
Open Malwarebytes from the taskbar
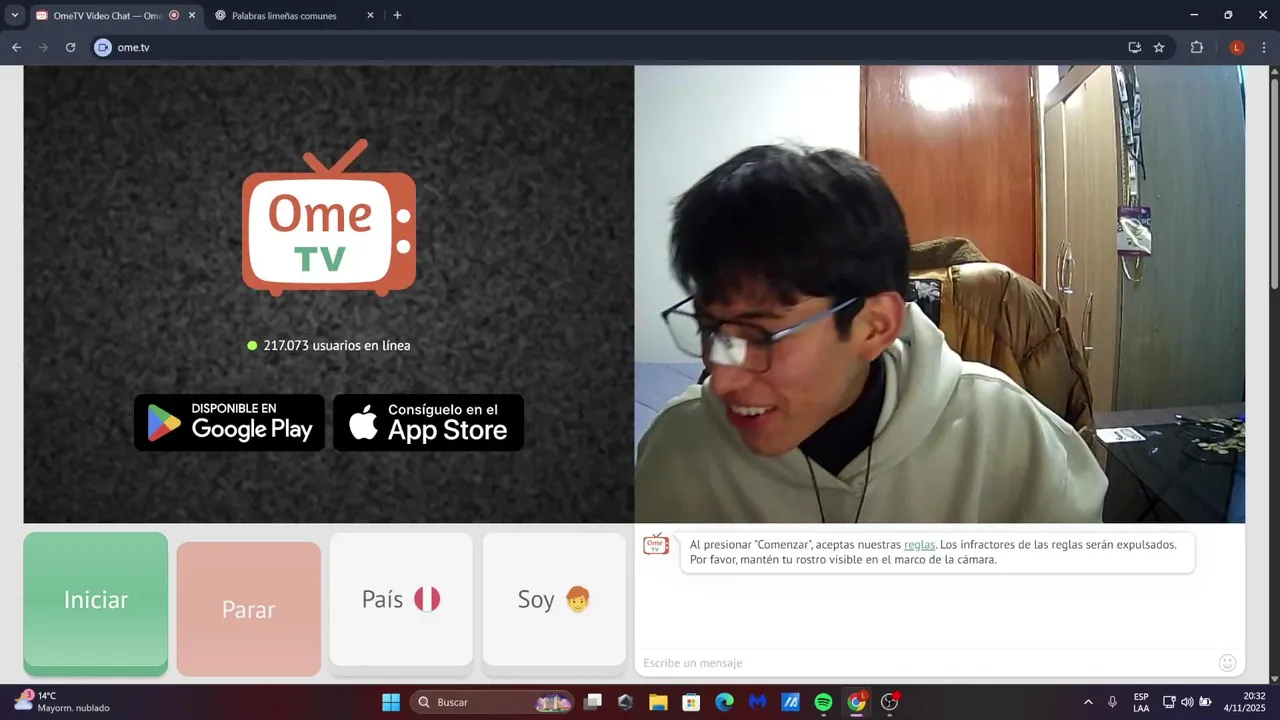point(757,702)
